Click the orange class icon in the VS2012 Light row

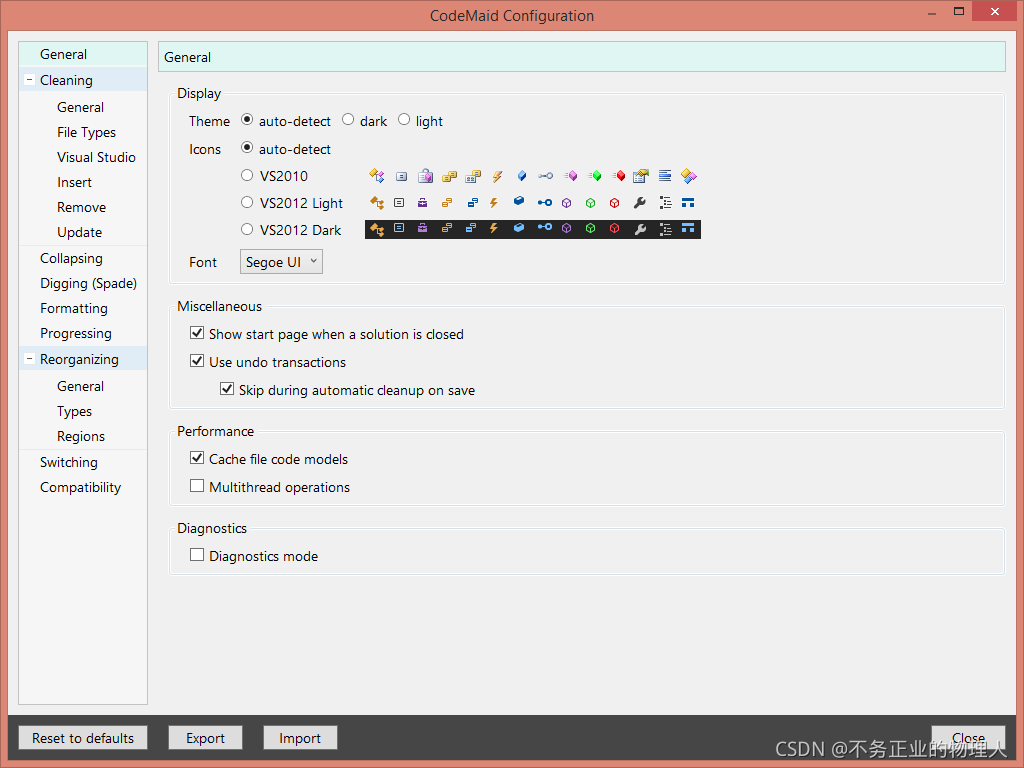coord(377,202)
